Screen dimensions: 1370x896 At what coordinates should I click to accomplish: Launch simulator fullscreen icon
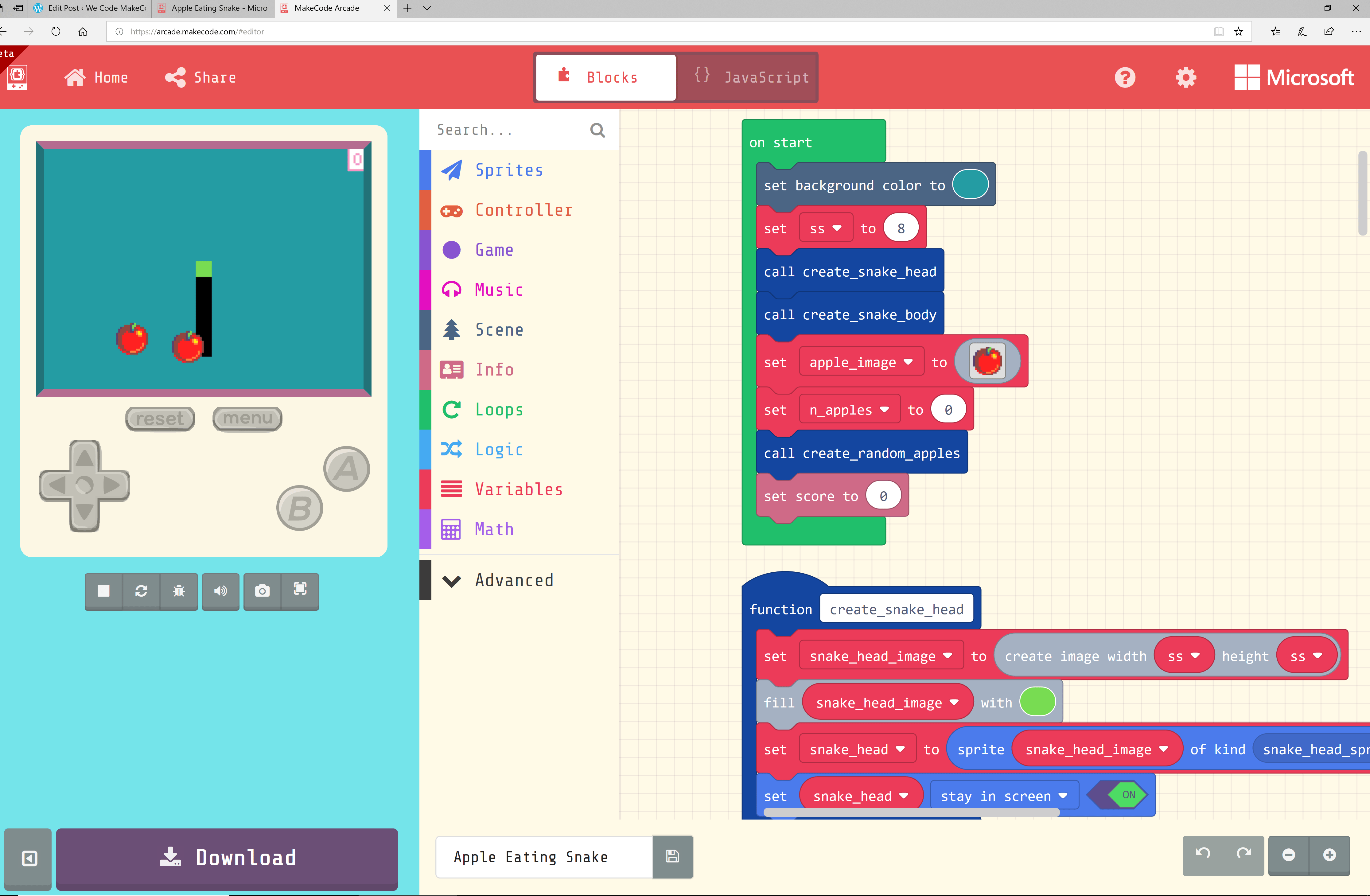tap(300, 591)
